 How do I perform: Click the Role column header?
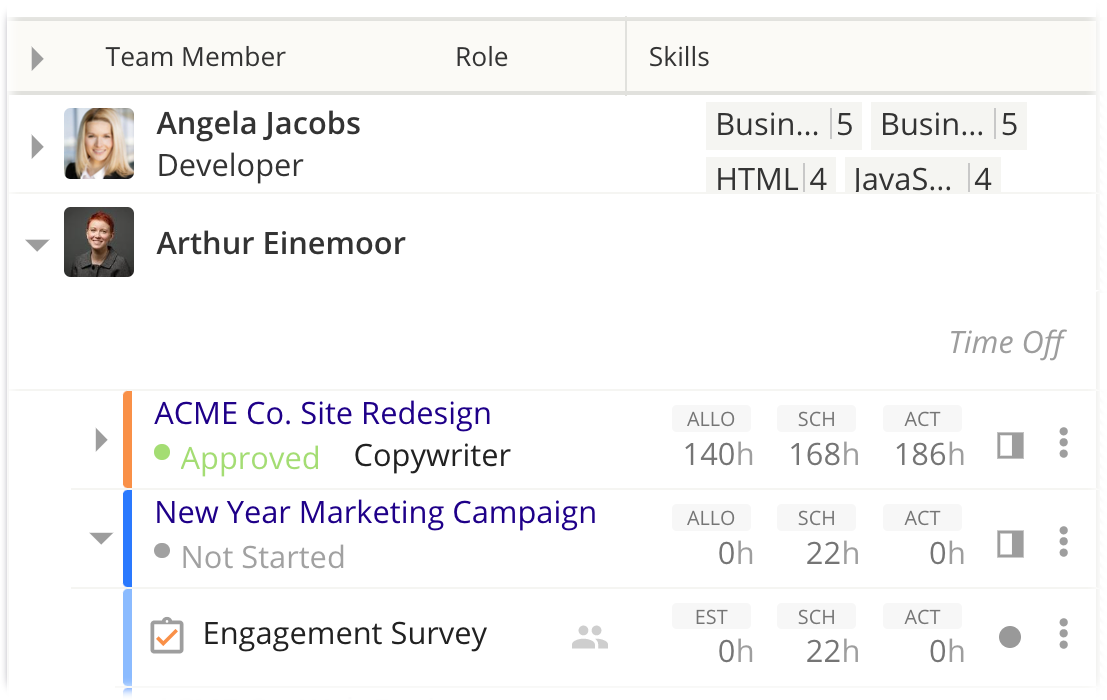pos(481,57)
